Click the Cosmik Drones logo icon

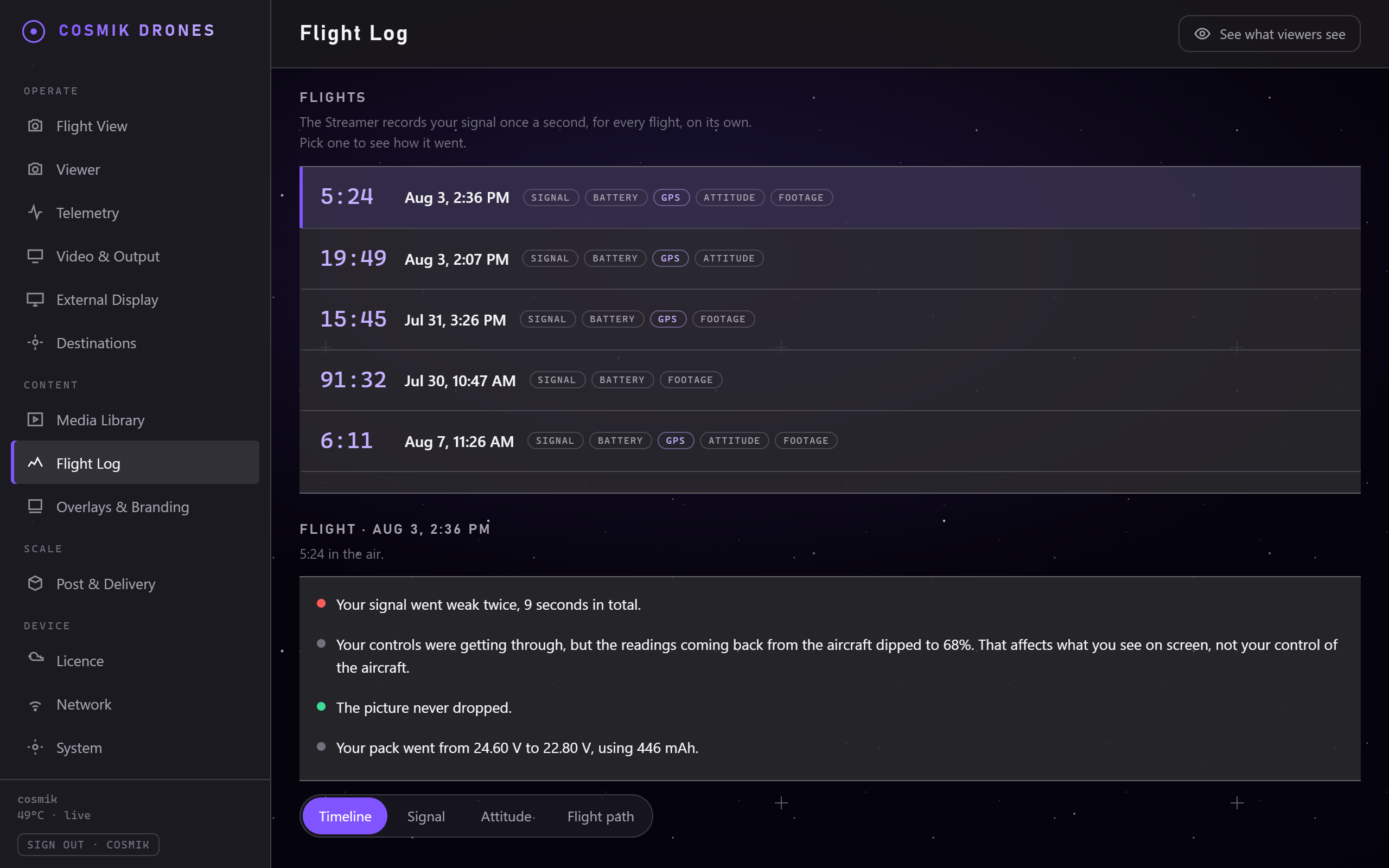tap(33, 31)
